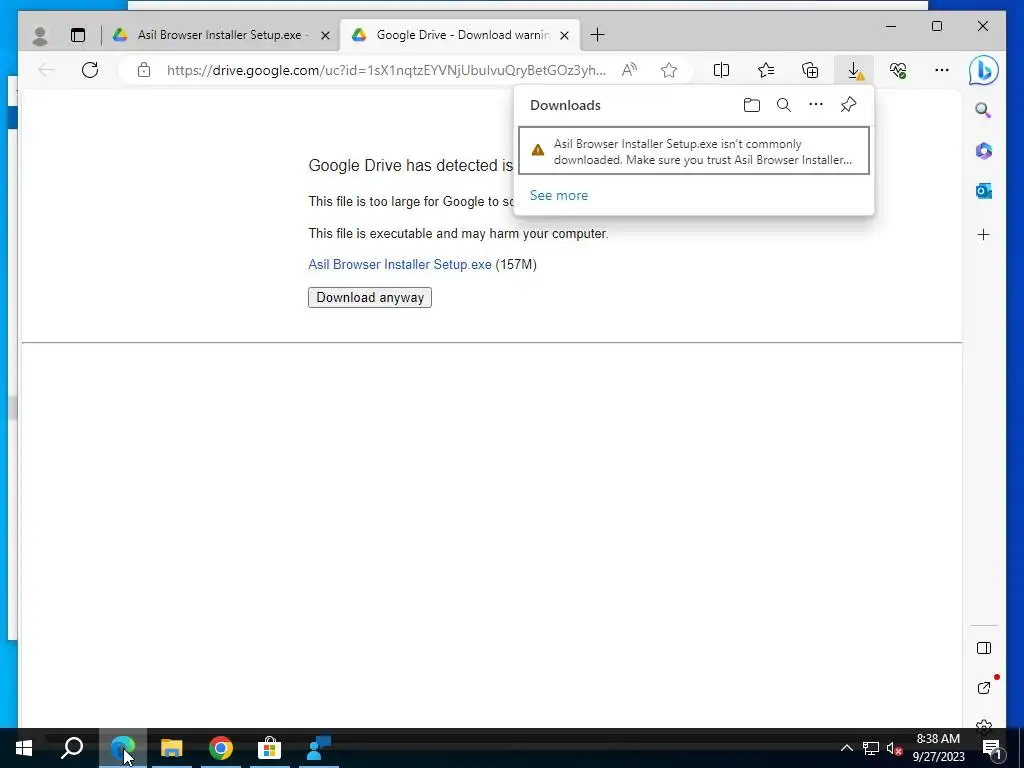Open more options in Downloads panel
Screen dimensions: 1024x768
816,104
